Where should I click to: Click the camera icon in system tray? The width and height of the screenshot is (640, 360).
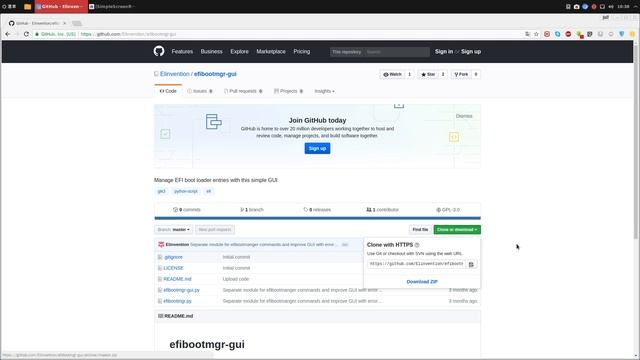[x=576, y=7]
